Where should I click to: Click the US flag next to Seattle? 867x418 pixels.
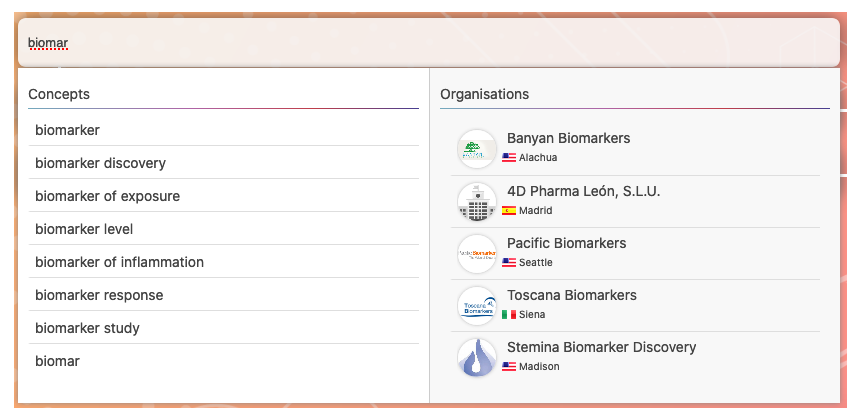pyautogui.click(x=509, y=263)
